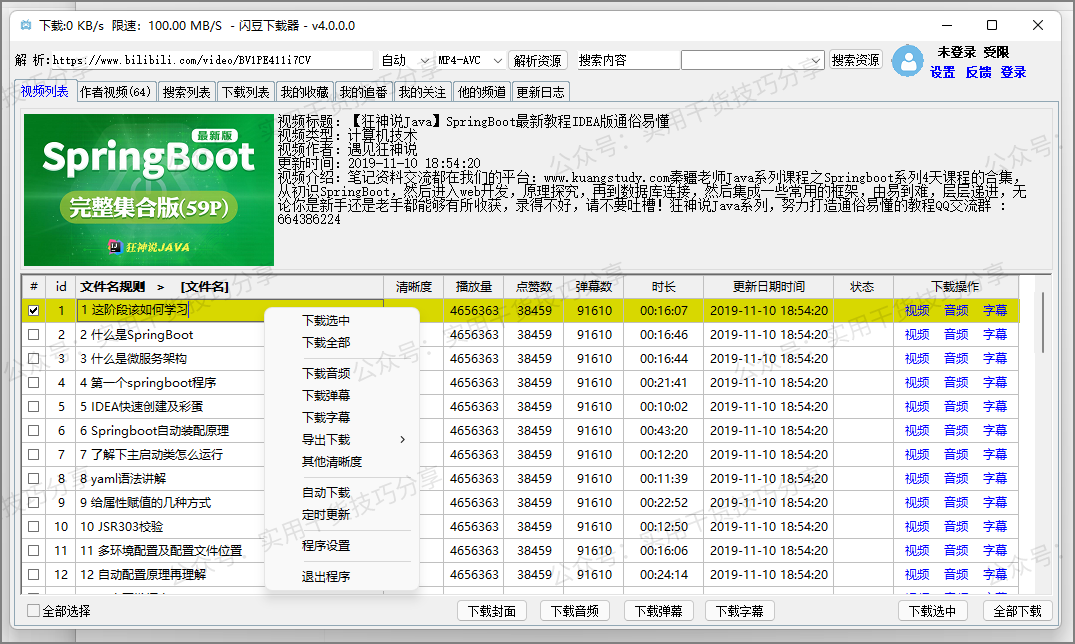The width and height of the screenshot is (1075, 644).
Task: Uncheck the checkbox for row 1
Action: [x=34, y=311]
